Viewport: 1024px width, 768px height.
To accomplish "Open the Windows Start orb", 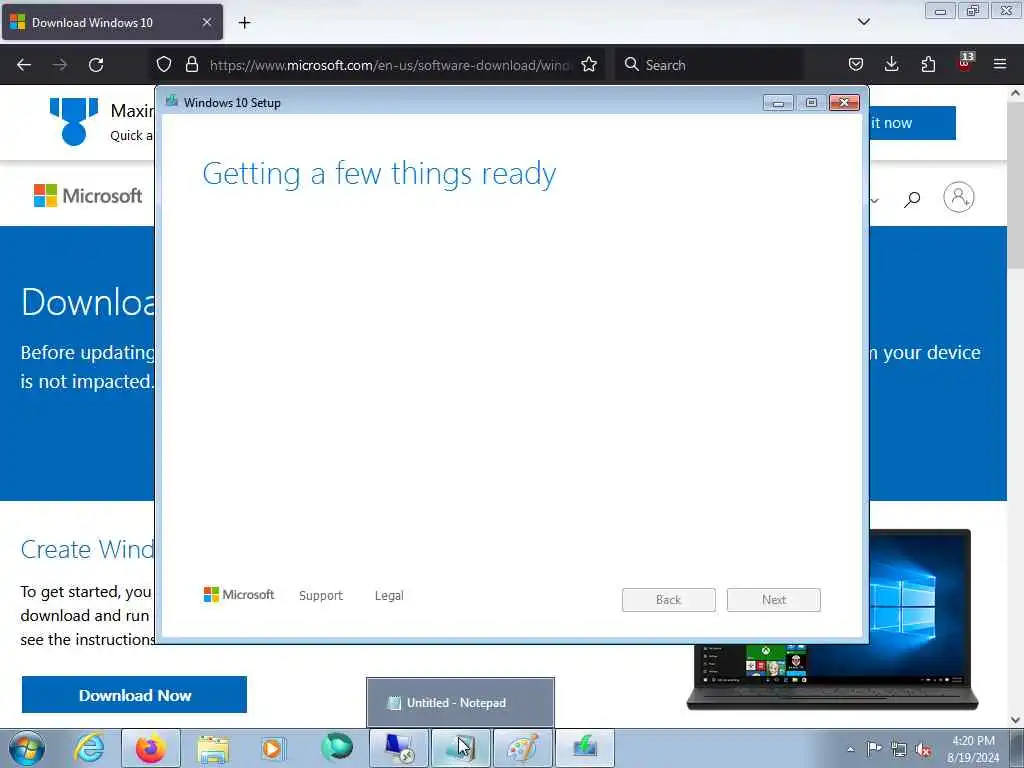I will coord(27,748).
